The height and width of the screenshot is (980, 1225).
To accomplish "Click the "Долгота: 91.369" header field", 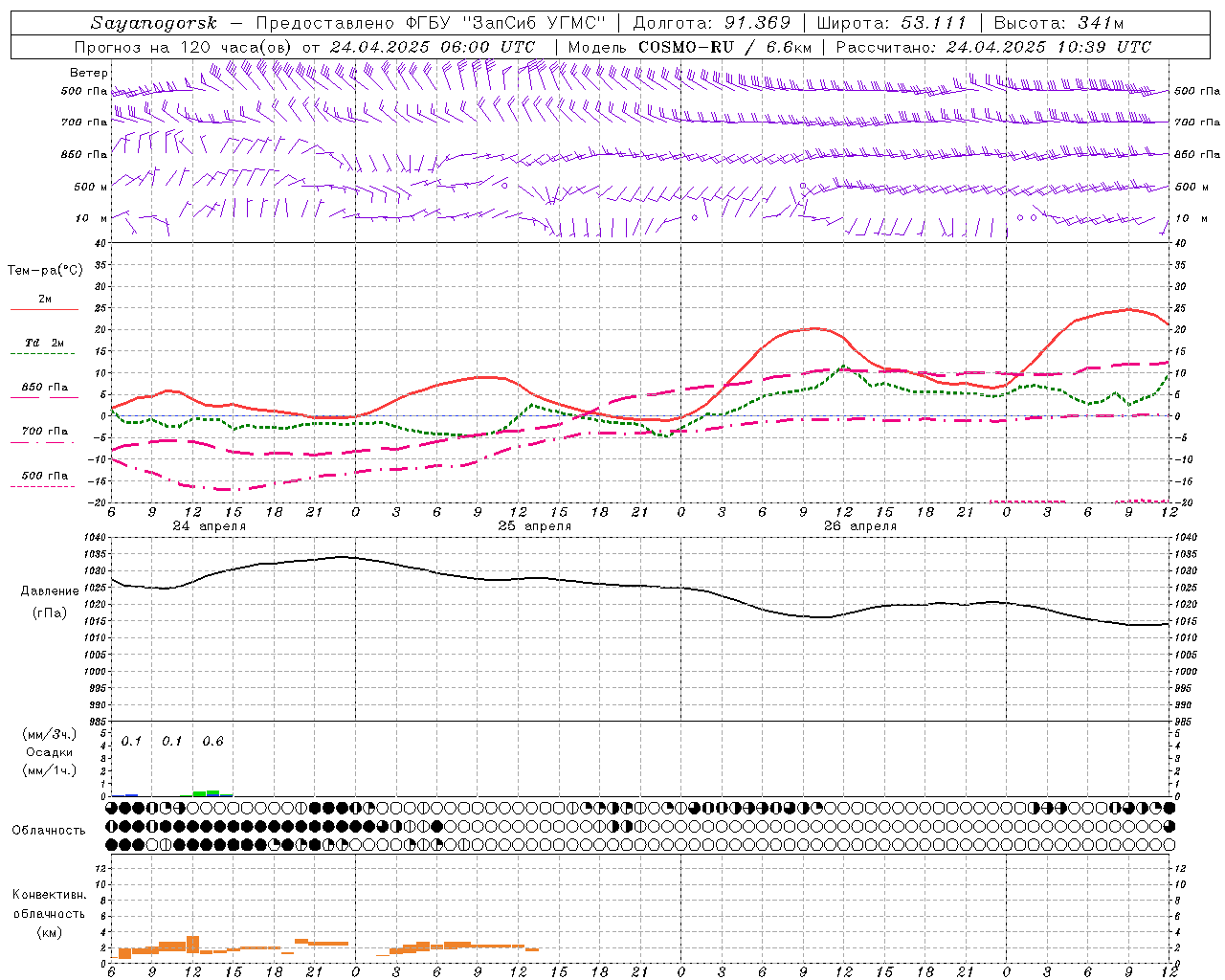I will (x=712, y=23).
